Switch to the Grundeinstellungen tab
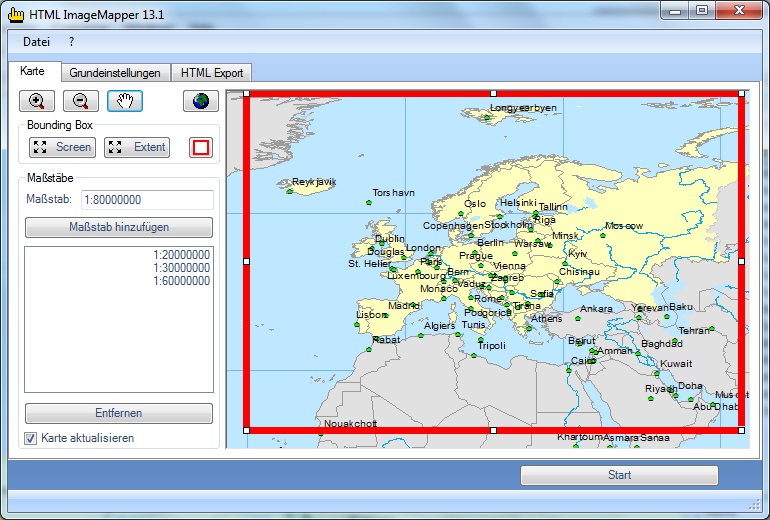The width and height of the screenshot is (770, 520). pyautogui.click(x=115, y=73)
